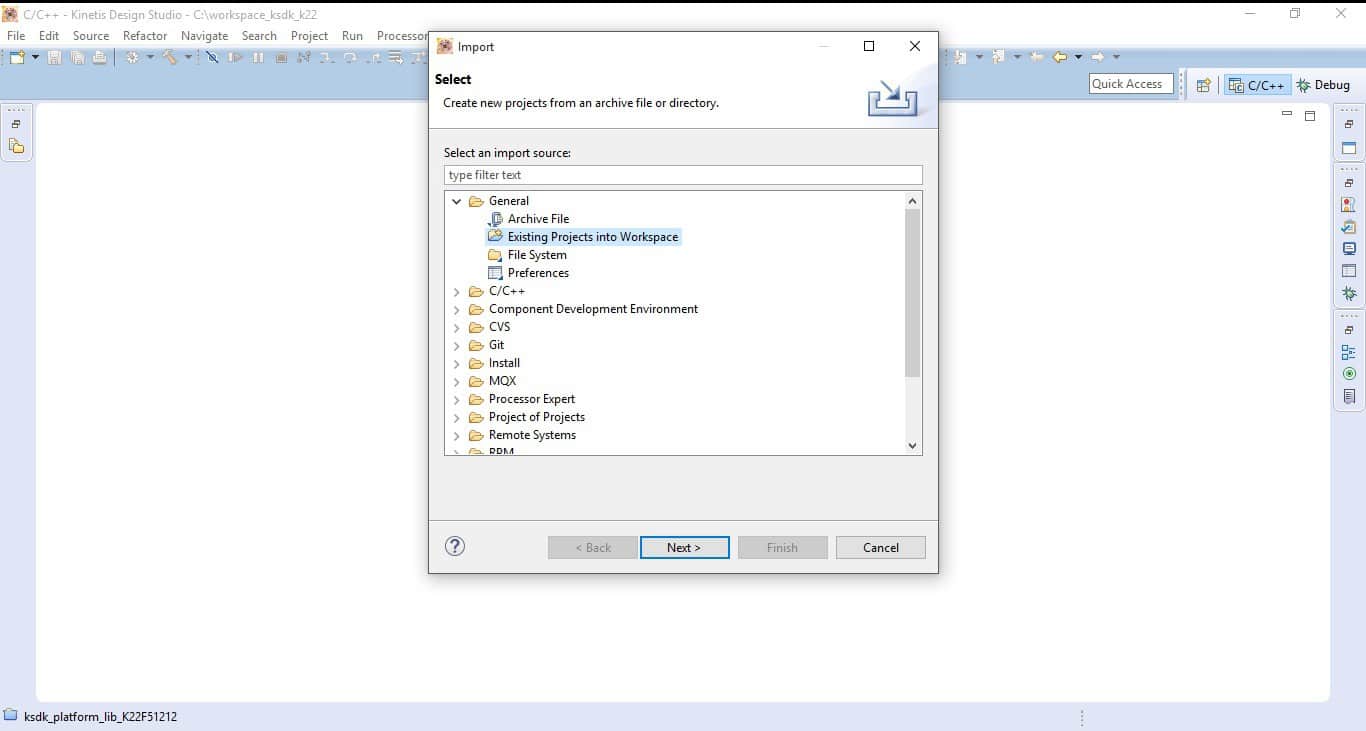Screen dimensions: 1366x731
Task: Maximize the empty editor area
Action: click(x=1310, y=116)
